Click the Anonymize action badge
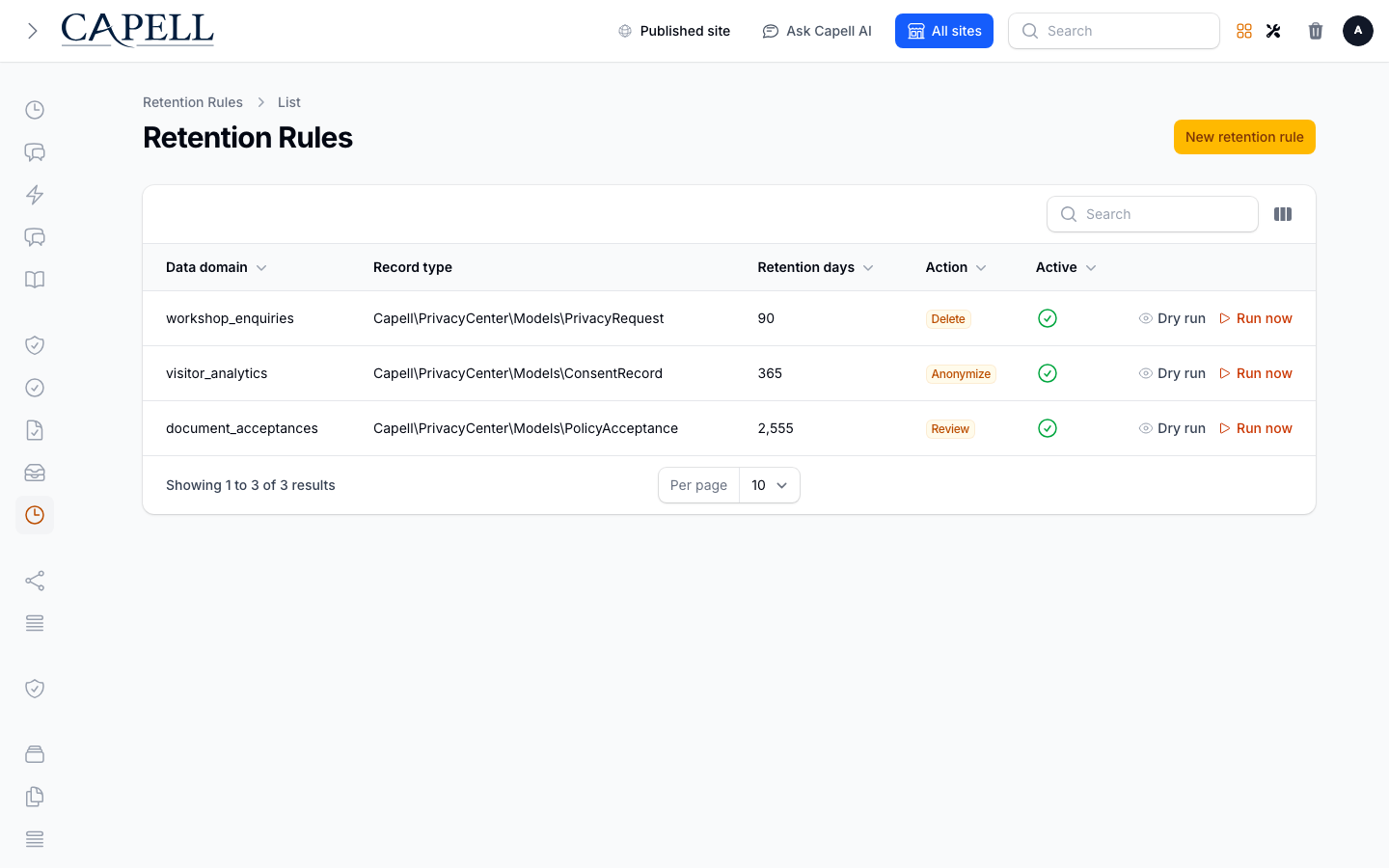1389x868 pixels. pyautogui.click(x=961, y=374)
